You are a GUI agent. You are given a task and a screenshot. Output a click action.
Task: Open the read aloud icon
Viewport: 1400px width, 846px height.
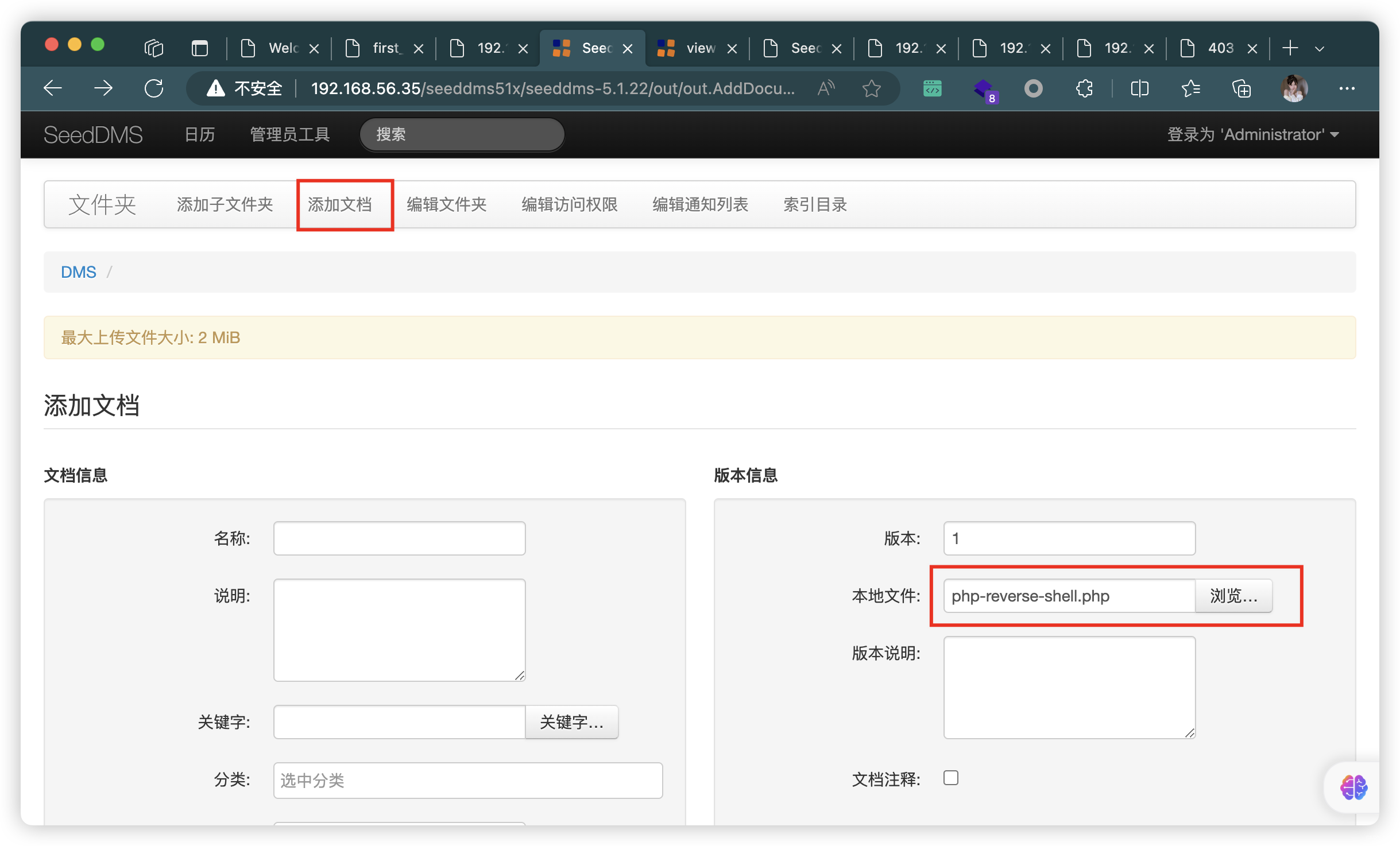826,88
